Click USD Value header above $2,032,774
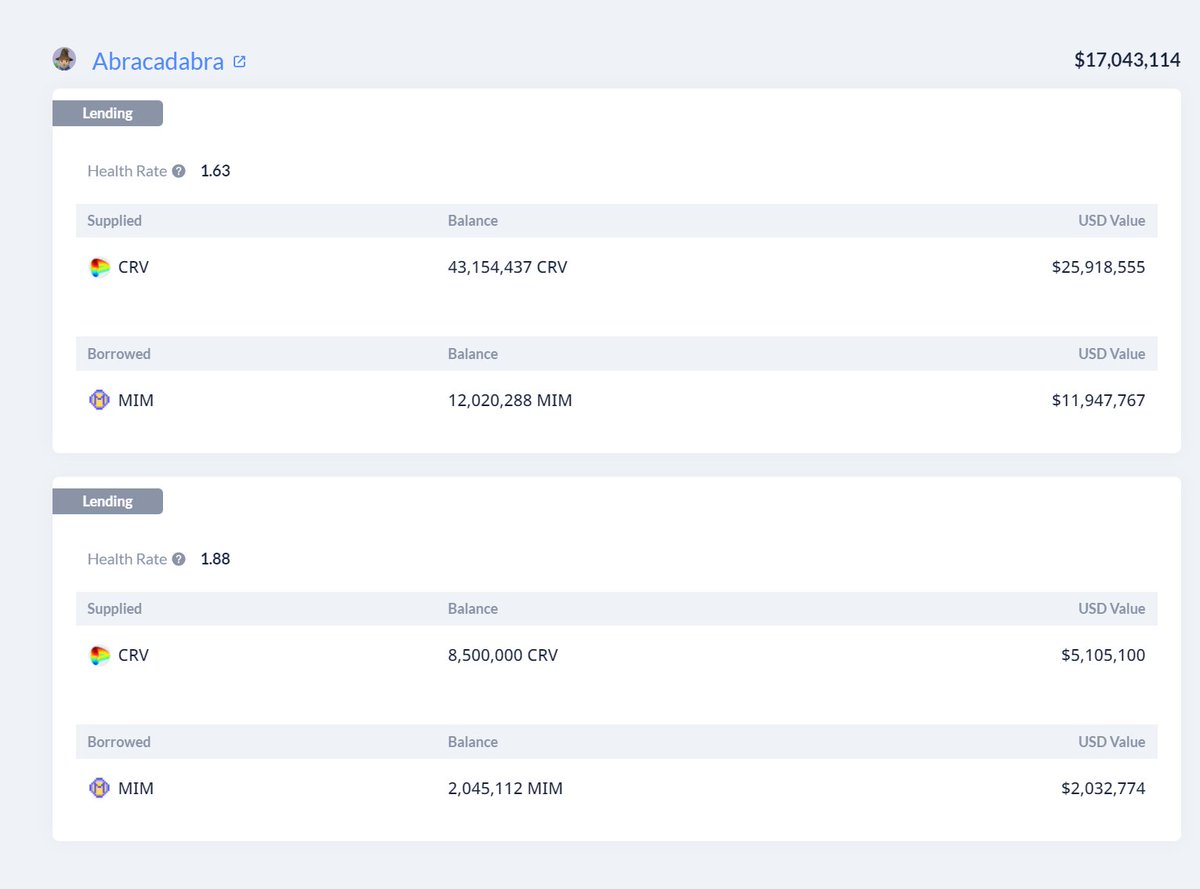Image resolution: width=1200 pixels, height=889 pixels. tap(1112, 742)
